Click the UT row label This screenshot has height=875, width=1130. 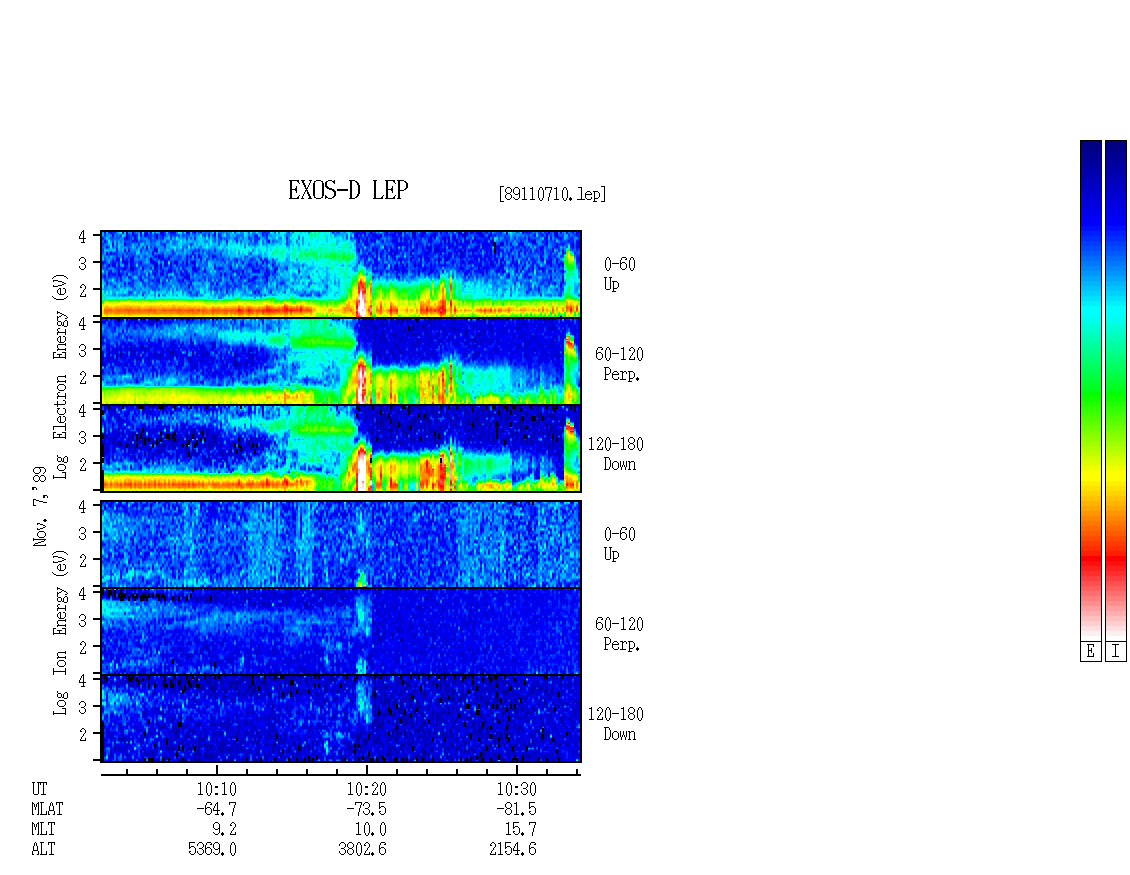(x=39, y=789)
